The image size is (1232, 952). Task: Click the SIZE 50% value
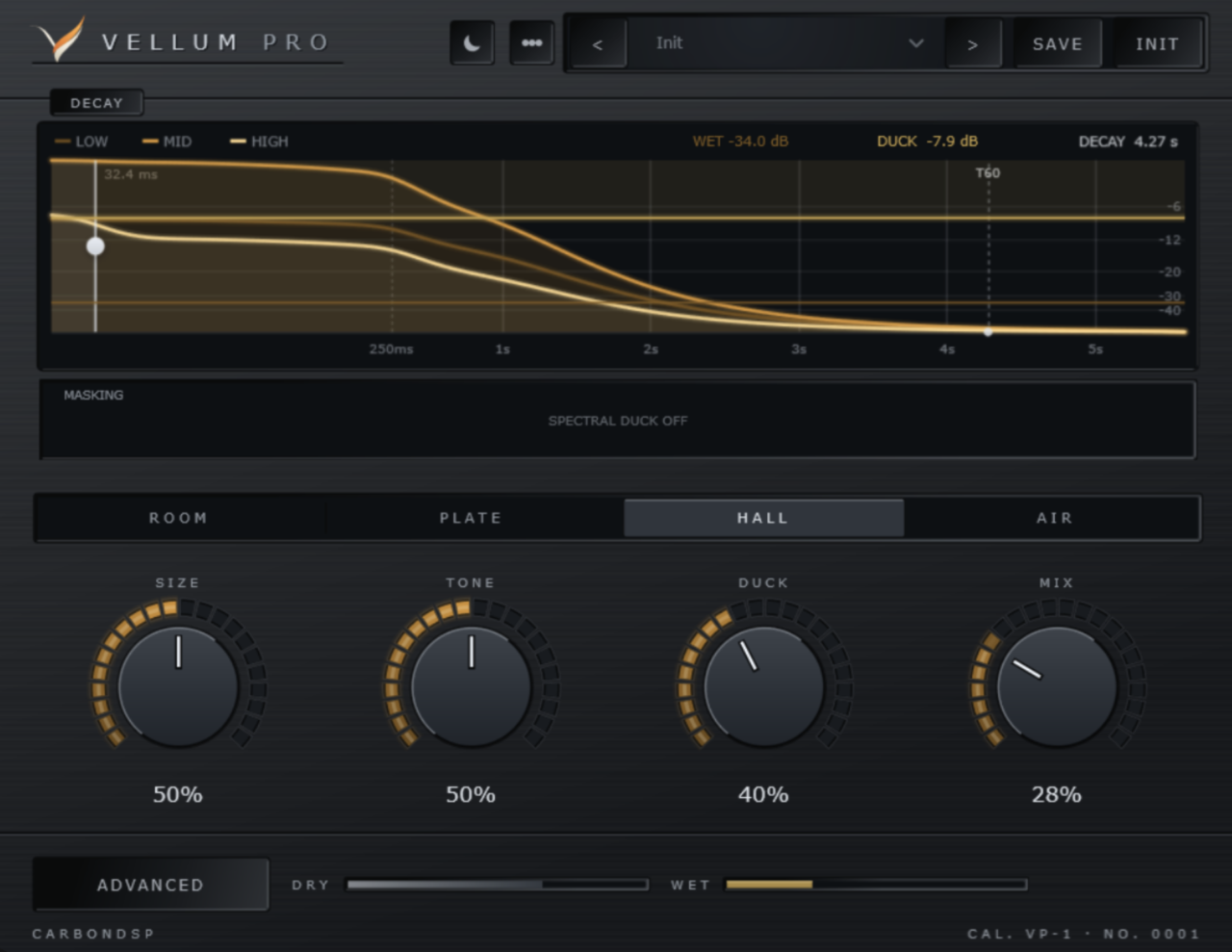(x=178, y=794)
